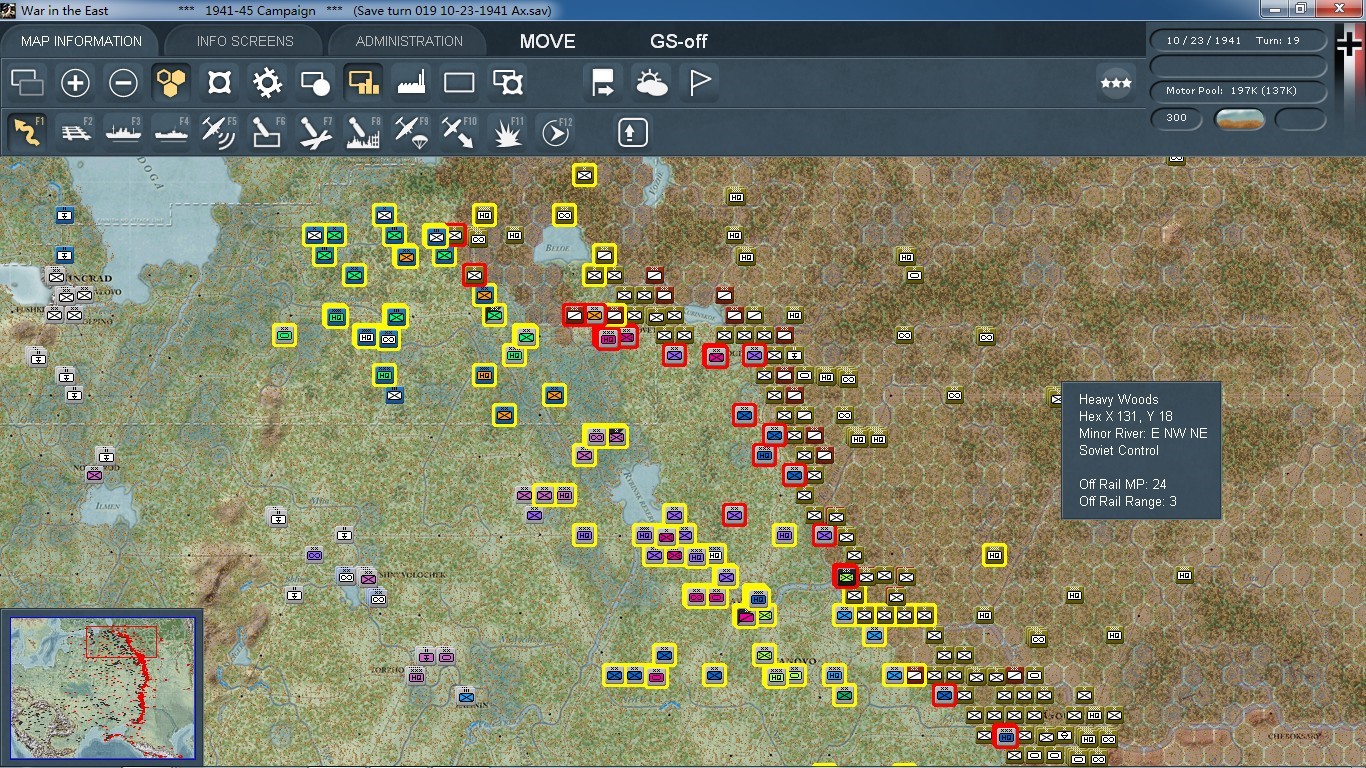Click the 'Off Rail Range: 3' text

tap(1127, 502)
